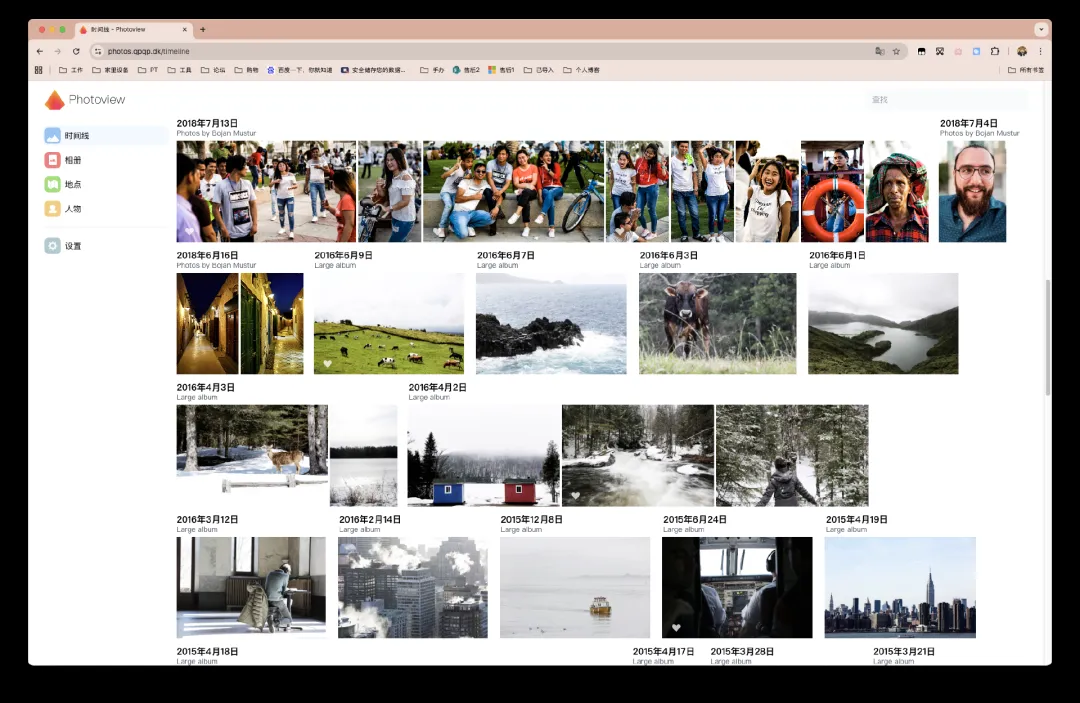Viewport: 1080px width, 703px height.
Task: Open the browser Extensions puzzle icon
Action: click(995, 51)
